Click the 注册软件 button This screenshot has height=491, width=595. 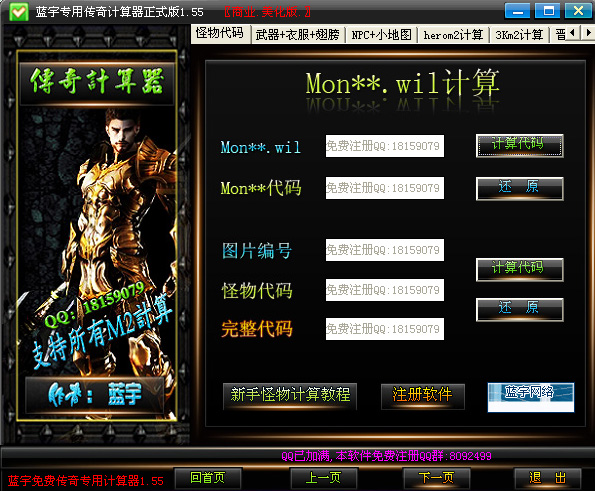pyautogui.click(x=422, y=396)
